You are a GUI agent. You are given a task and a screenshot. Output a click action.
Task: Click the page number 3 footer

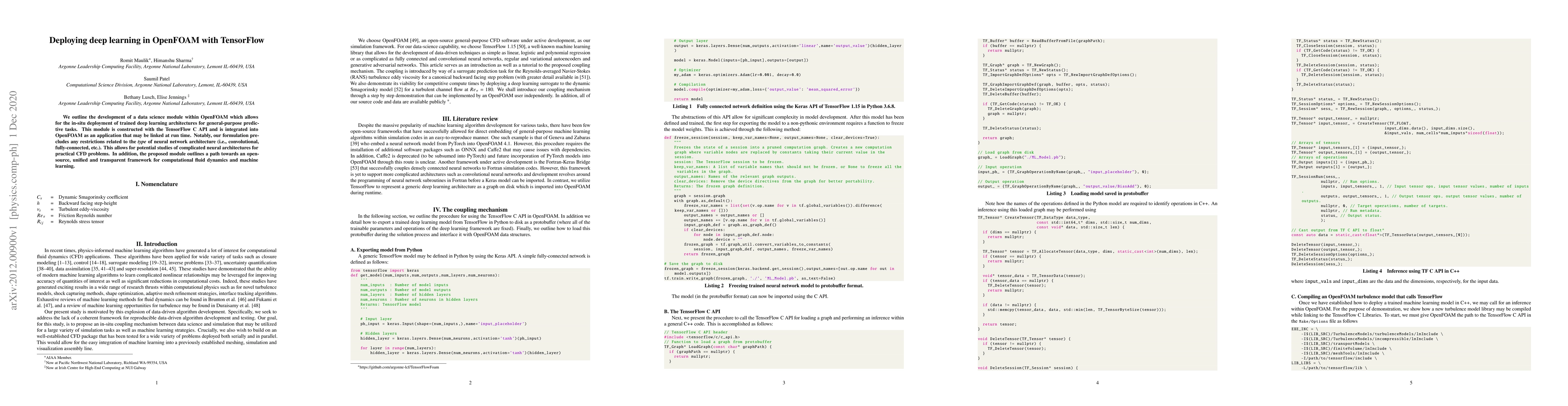783,383
